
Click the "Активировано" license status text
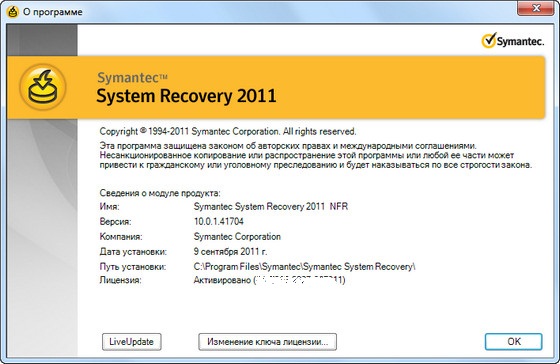[x=222, y=280]
